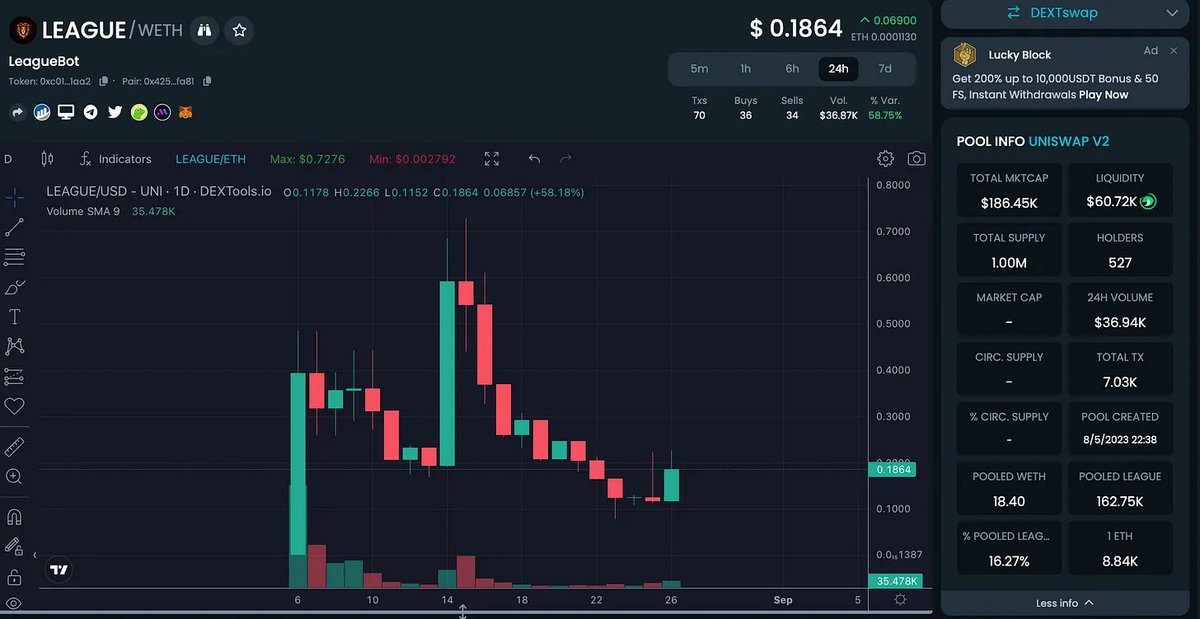Screen dimensions: 1200x619
Task: Select the ruler measure tool
Action: [x=15, y=446]
